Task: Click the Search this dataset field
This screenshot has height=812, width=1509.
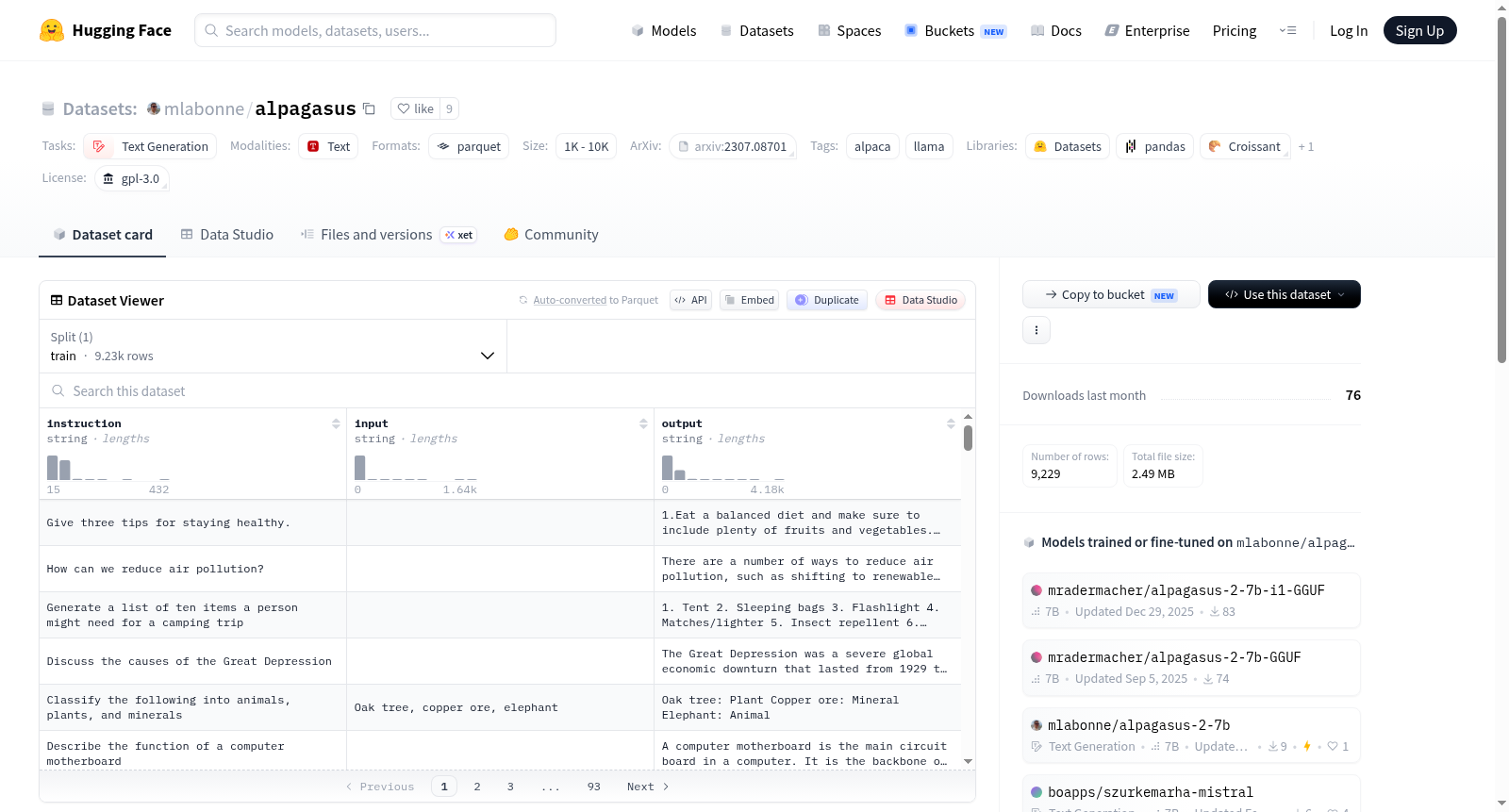Action: click(x=507, y=390)
